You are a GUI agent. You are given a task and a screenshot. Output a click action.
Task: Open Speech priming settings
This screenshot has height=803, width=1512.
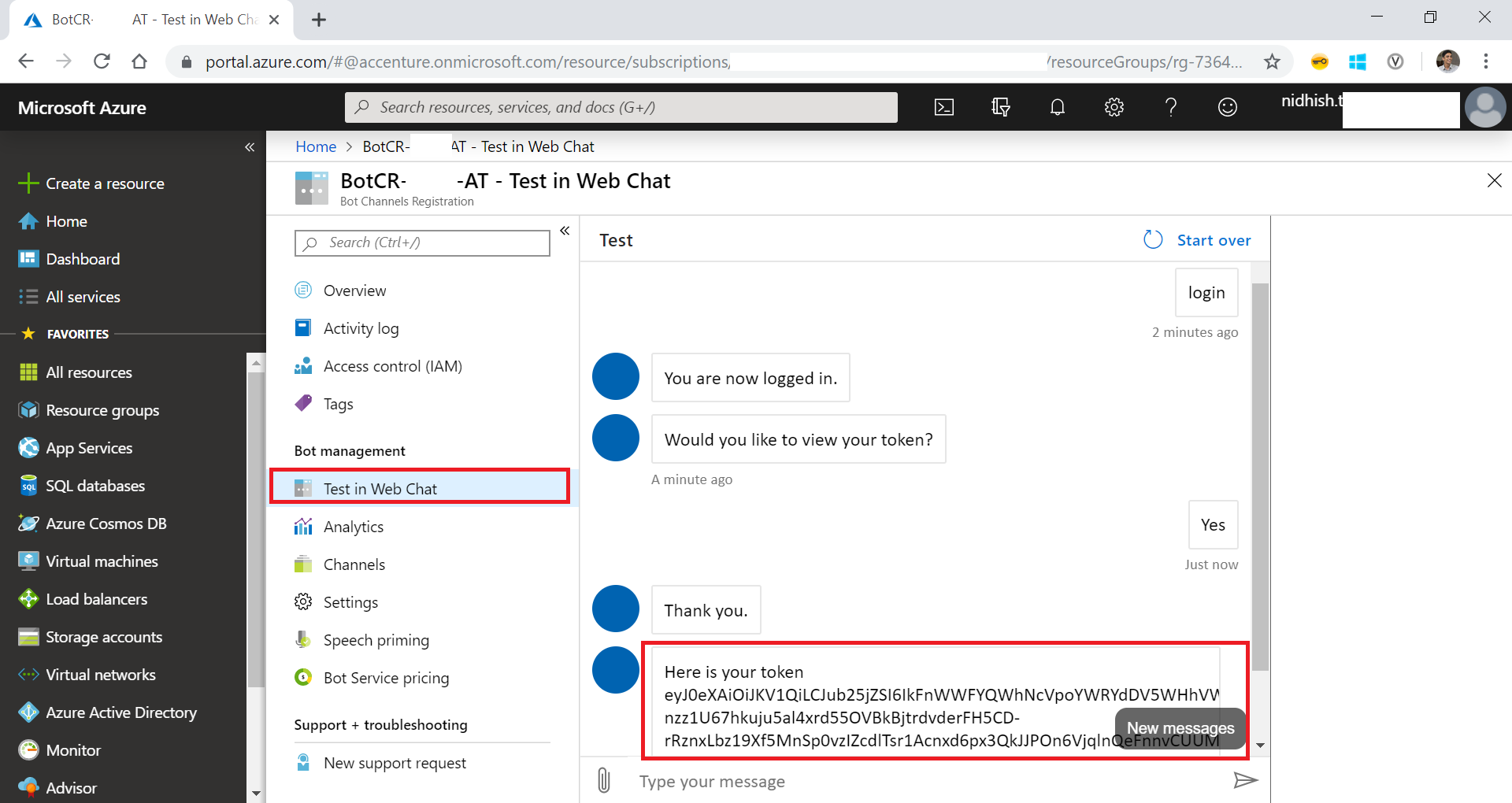point(376,639)
